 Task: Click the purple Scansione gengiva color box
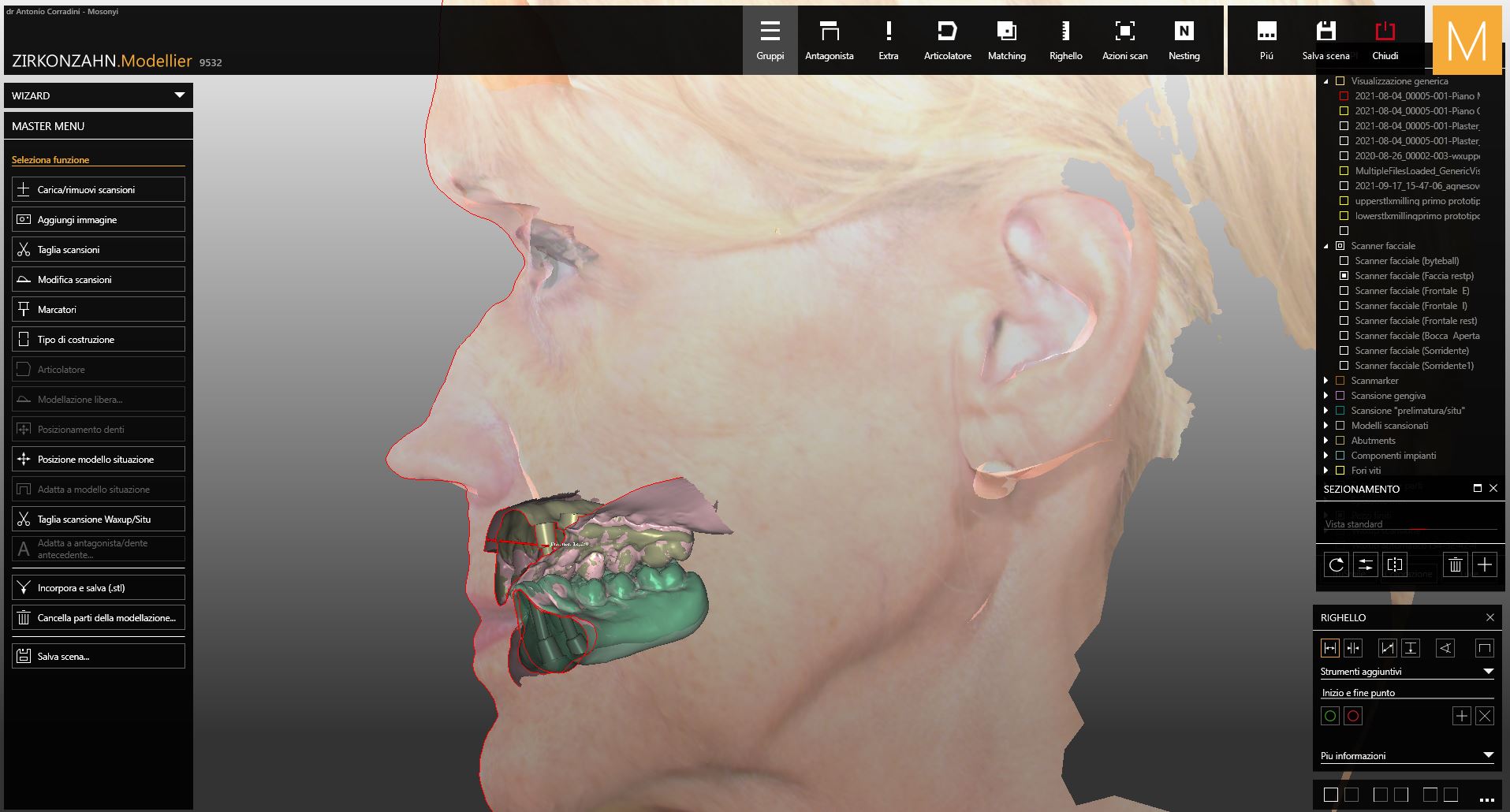pos(1340,396)
